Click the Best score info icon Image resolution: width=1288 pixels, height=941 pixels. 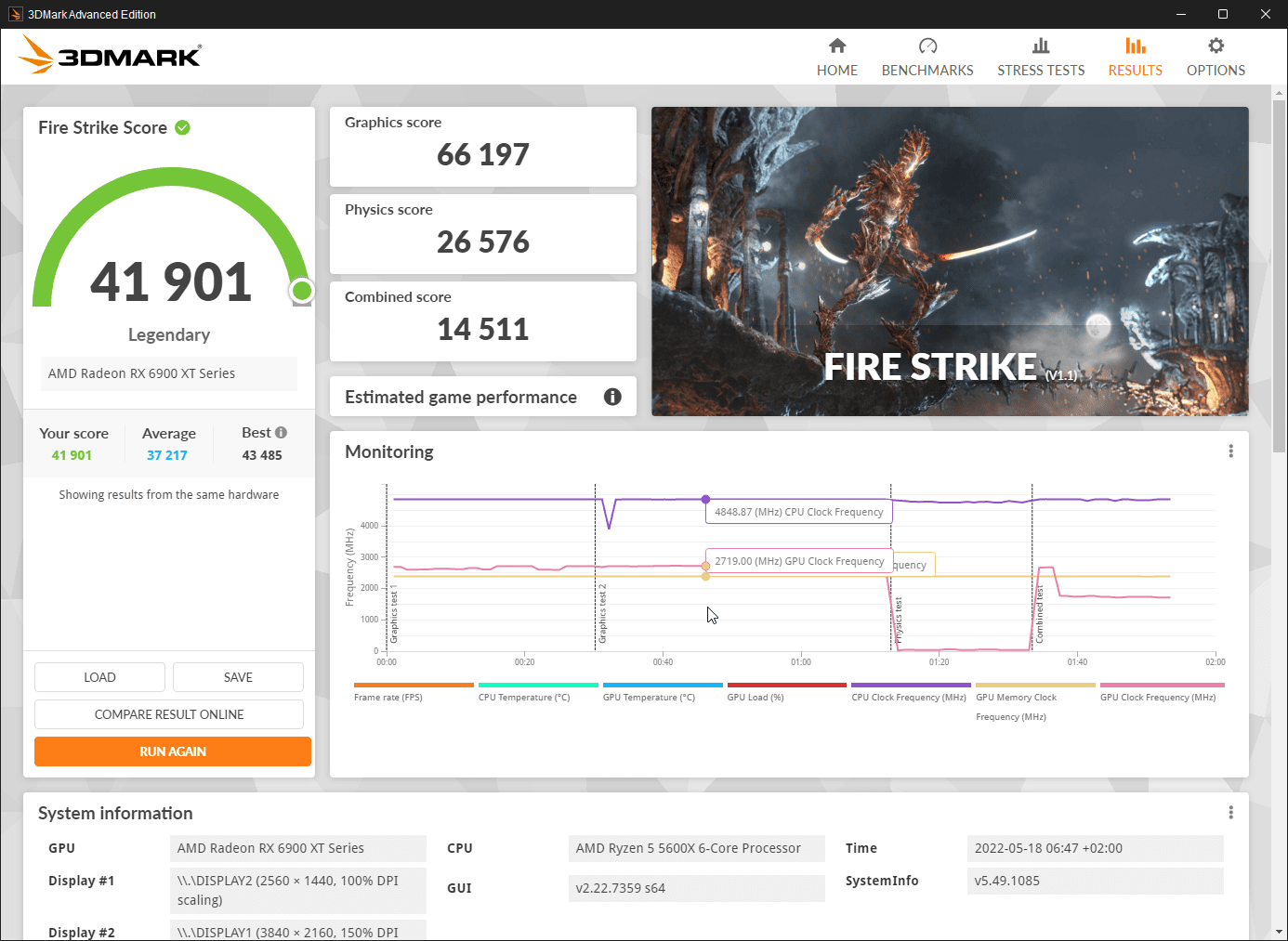tap(282, 432)
